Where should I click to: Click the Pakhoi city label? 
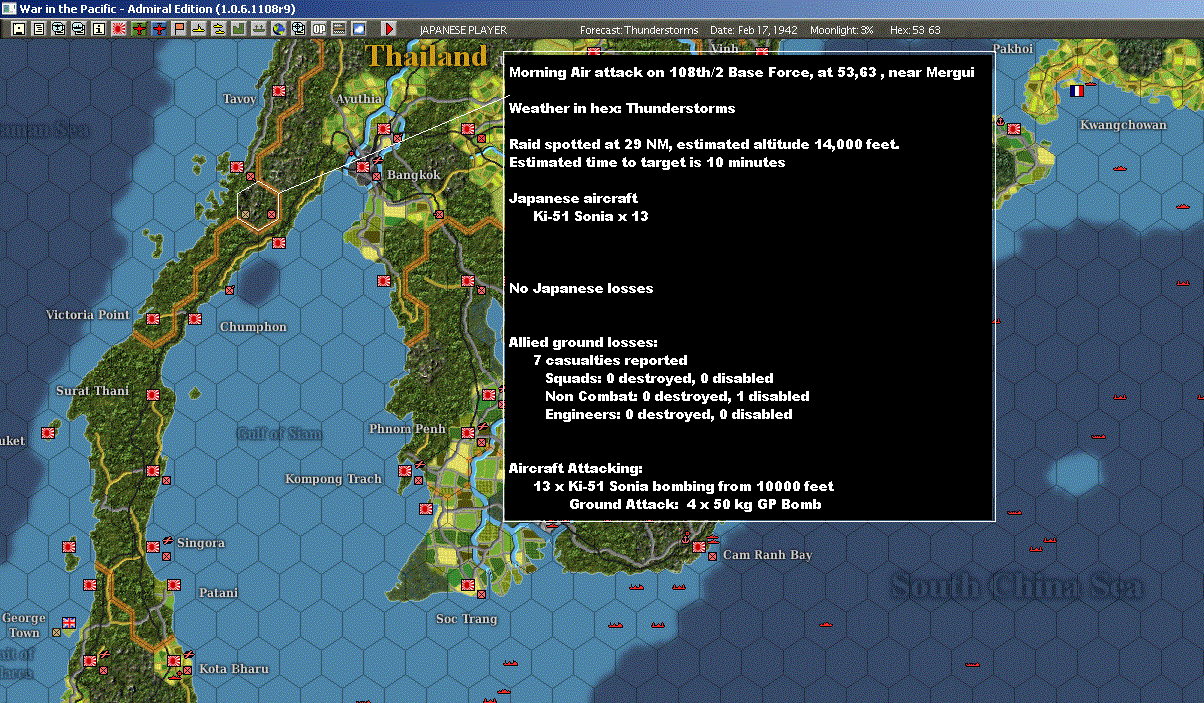click(x=1013, y=48)
